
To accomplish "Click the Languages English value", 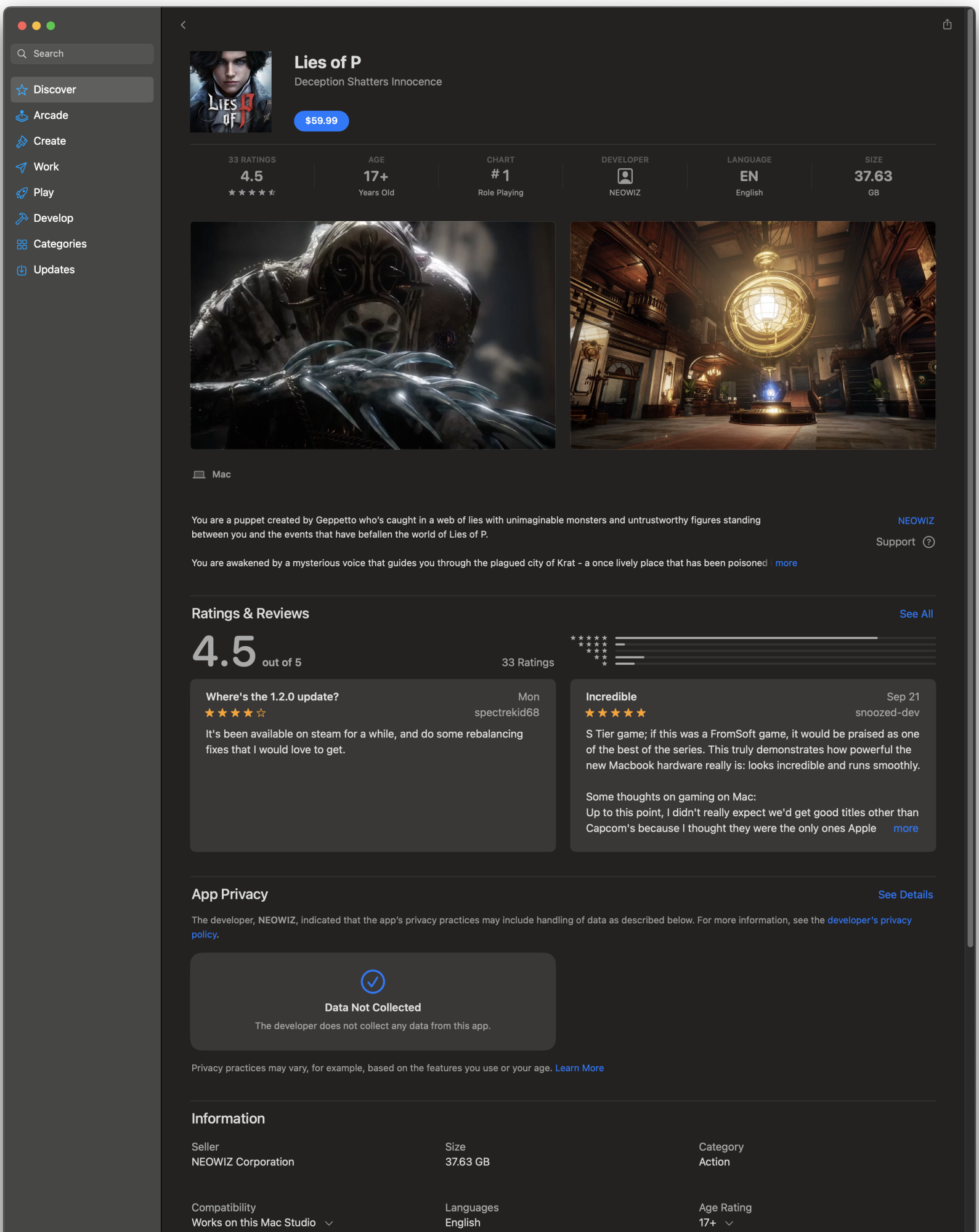I will (463, 1223).
